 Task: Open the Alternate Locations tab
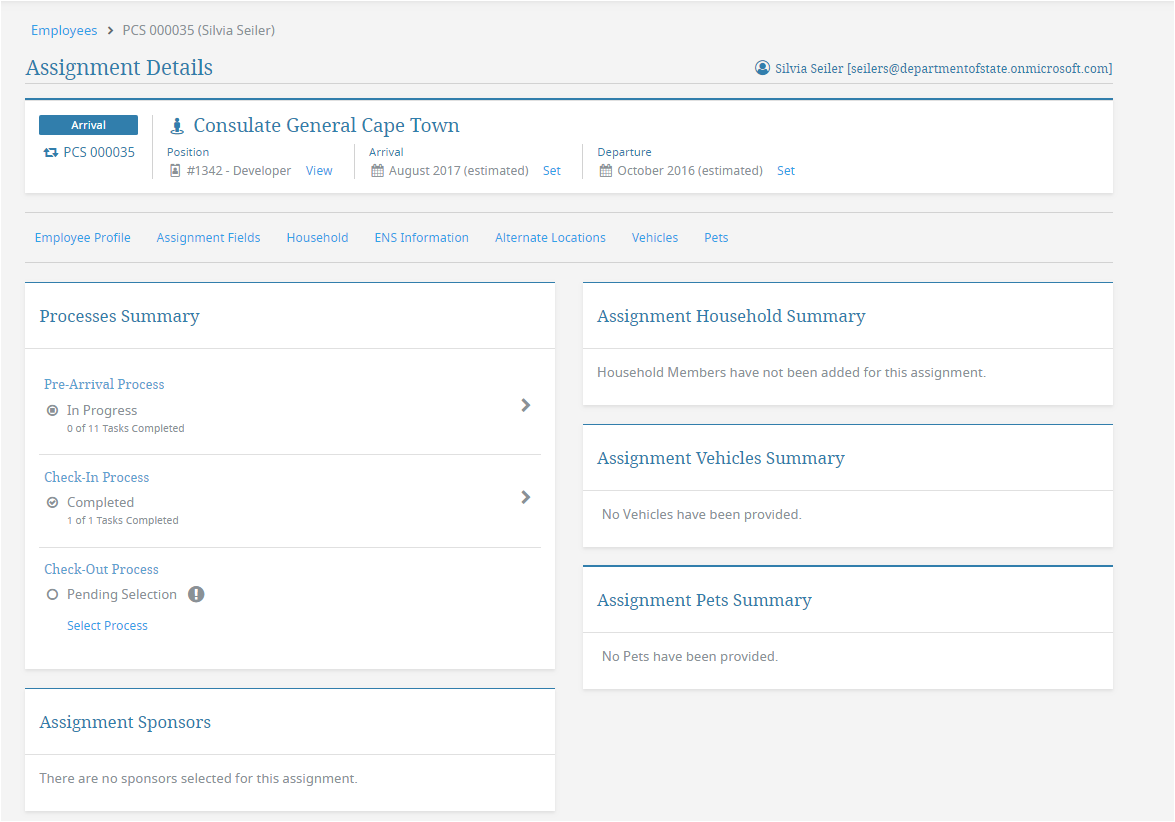(550, 238)
